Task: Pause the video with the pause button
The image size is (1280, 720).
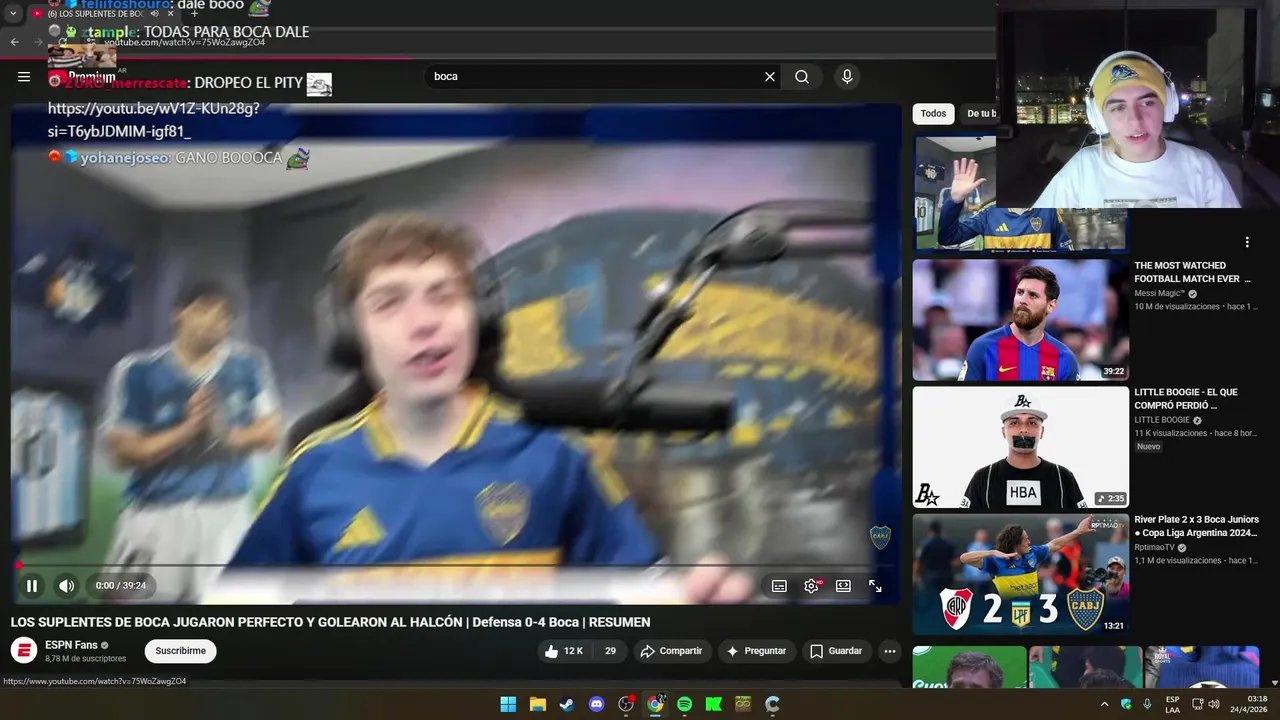Action: [32, 586]
